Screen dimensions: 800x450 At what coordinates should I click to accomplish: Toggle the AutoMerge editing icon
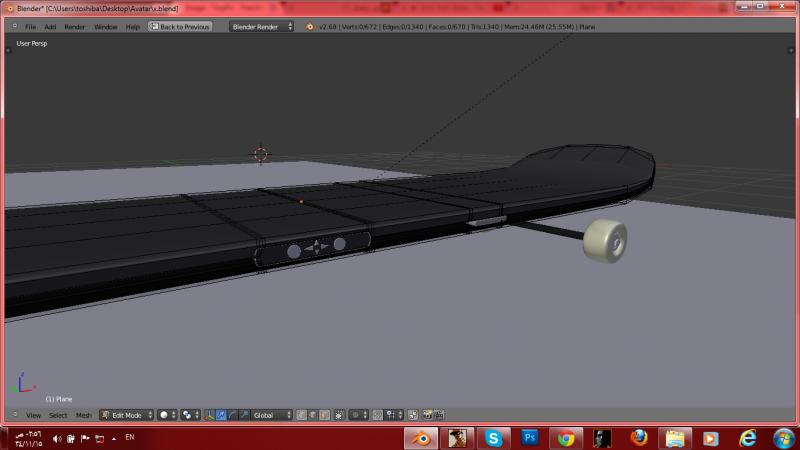coord(413,415)
